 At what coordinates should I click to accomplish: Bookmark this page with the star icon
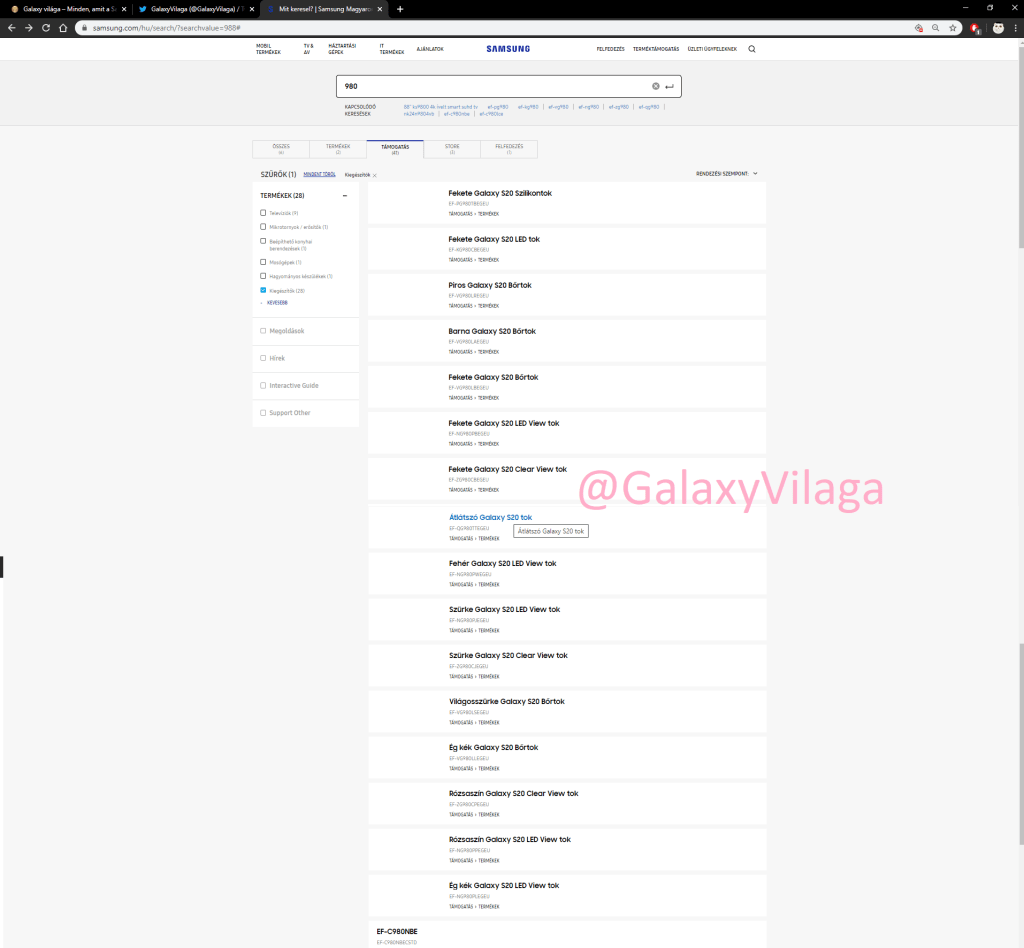coord(954,28)
